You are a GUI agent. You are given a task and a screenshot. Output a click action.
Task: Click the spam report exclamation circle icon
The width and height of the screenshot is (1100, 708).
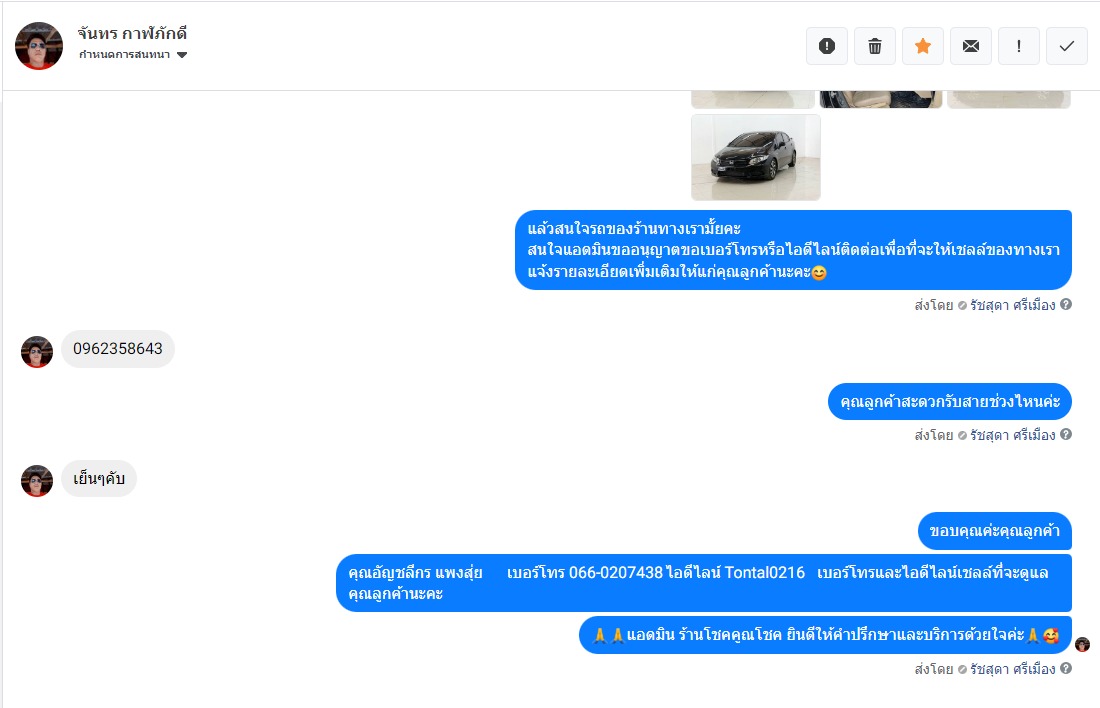826,46
